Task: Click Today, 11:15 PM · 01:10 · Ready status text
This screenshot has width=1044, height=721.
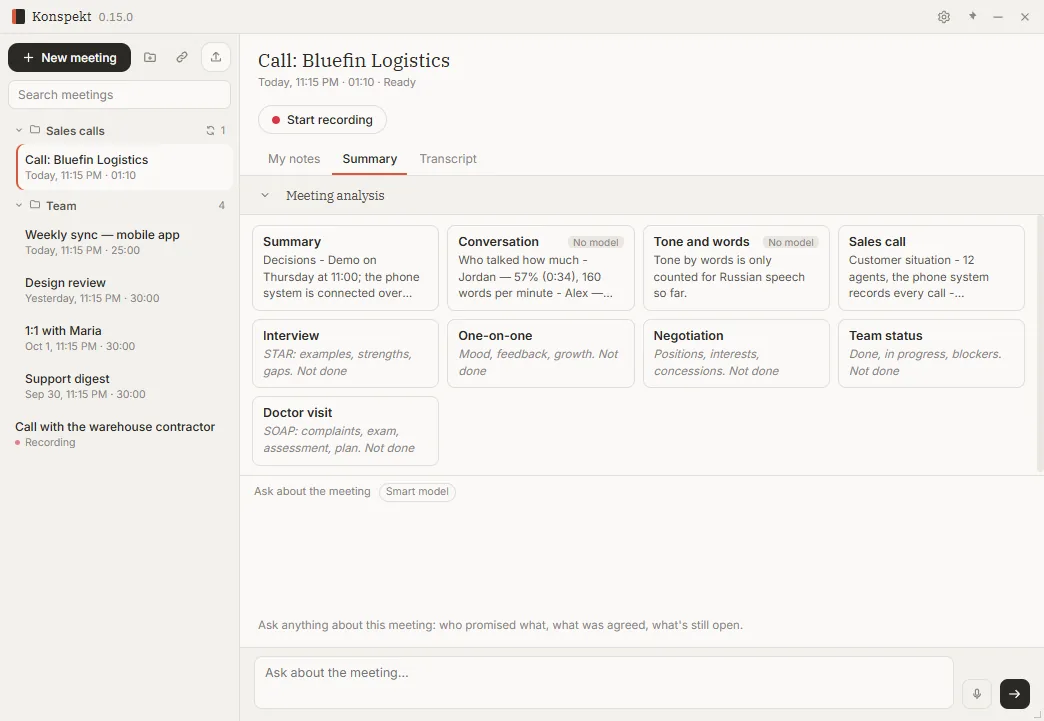Action: tap(337, 83)
